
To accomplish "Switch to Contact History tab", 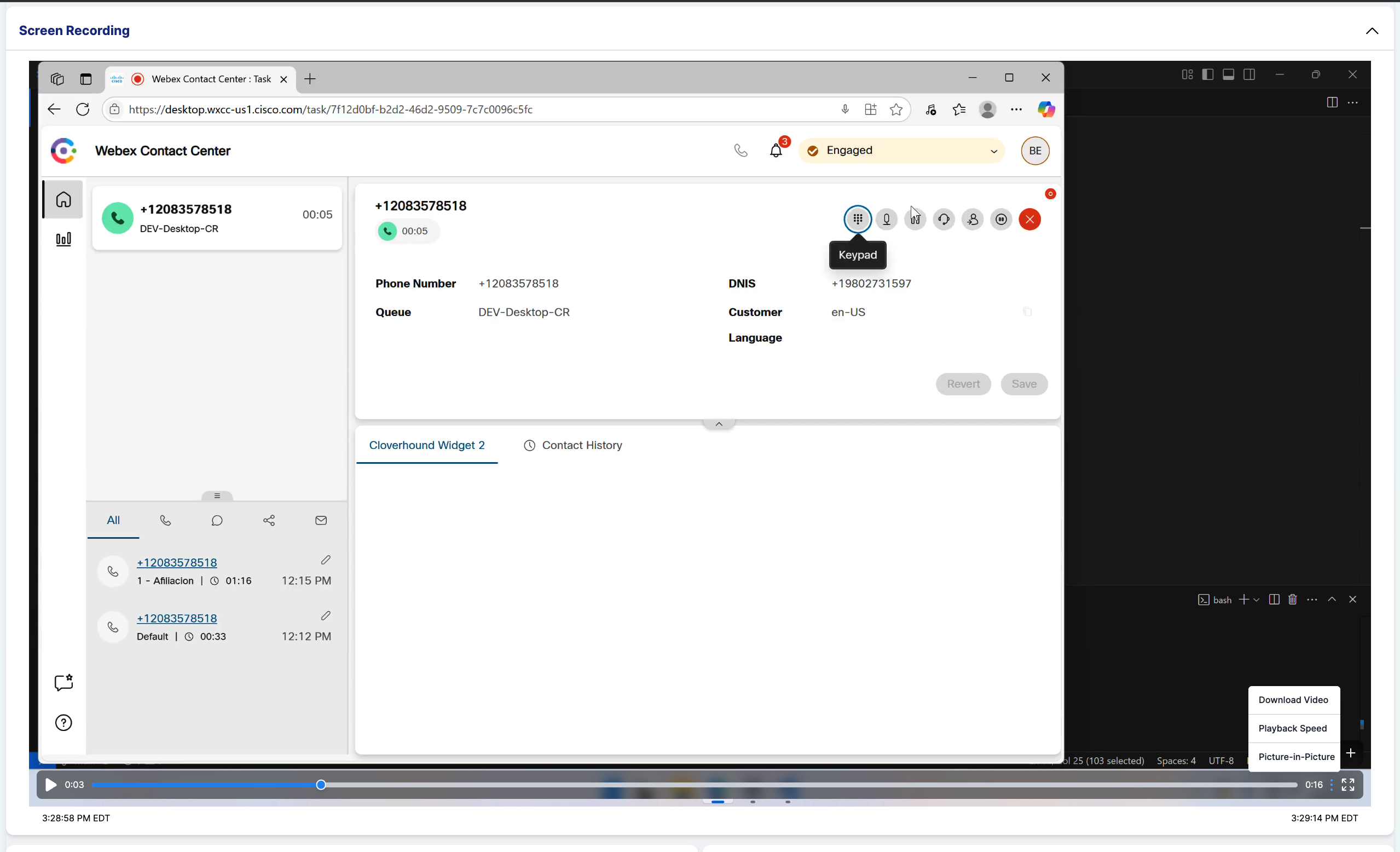I will (572, 445).
